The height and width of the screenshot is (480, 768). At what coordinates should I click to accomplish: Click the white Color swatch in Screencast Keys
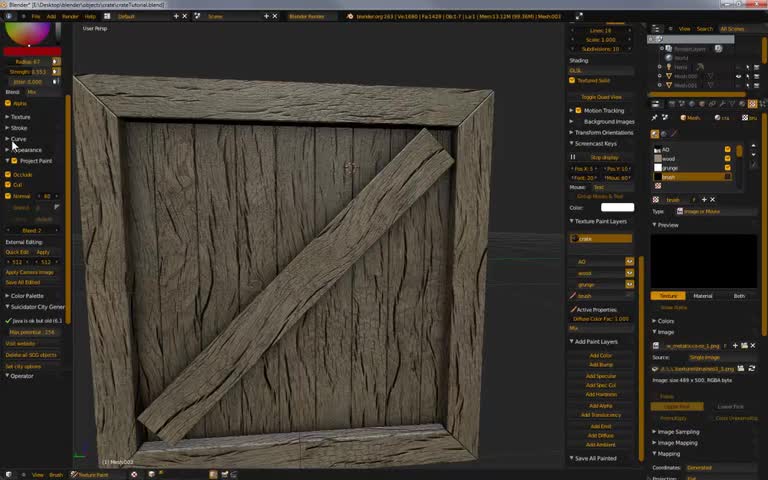(x=617, y=207)
